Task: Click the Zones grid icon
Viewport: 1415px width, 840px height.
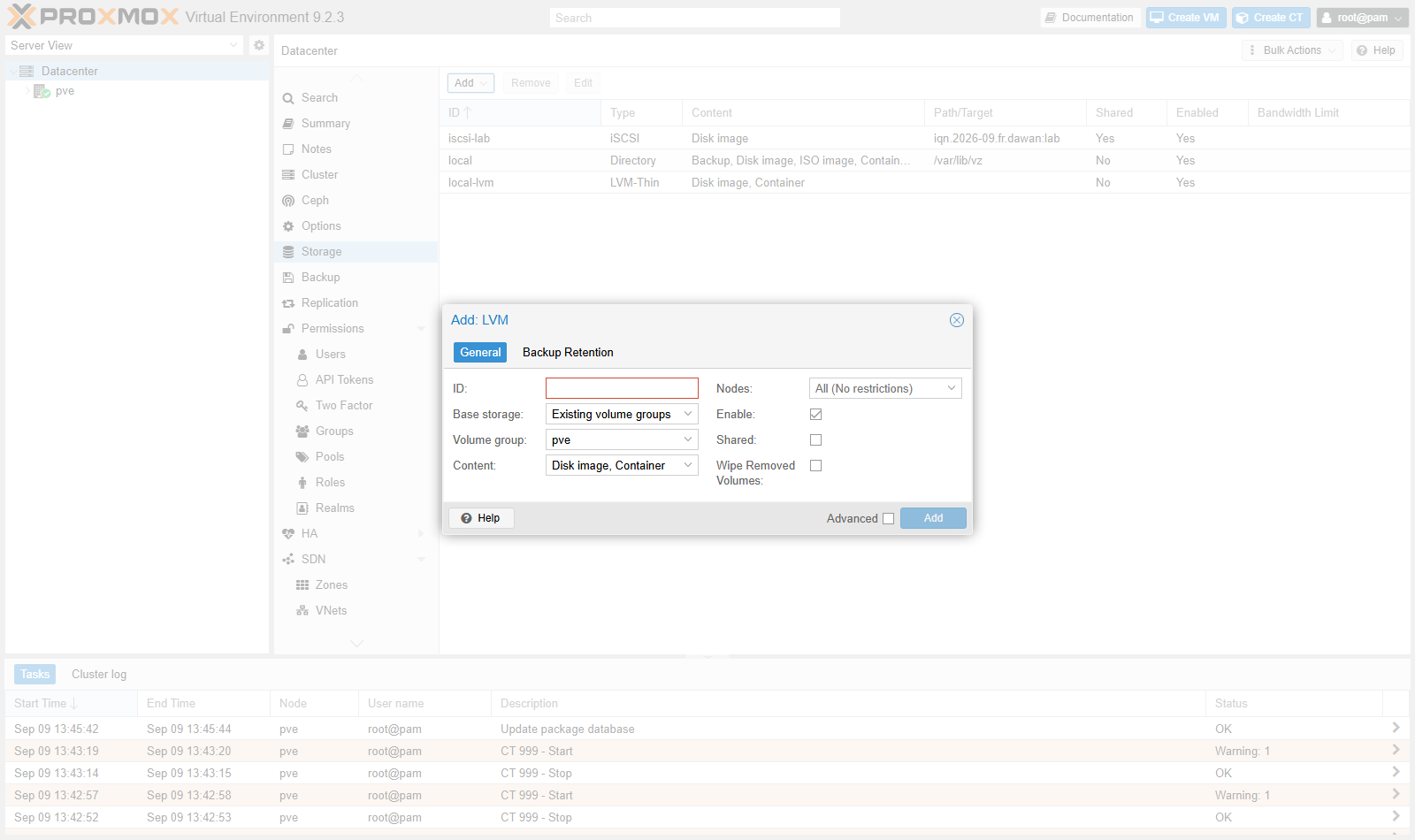Action: 302,585
